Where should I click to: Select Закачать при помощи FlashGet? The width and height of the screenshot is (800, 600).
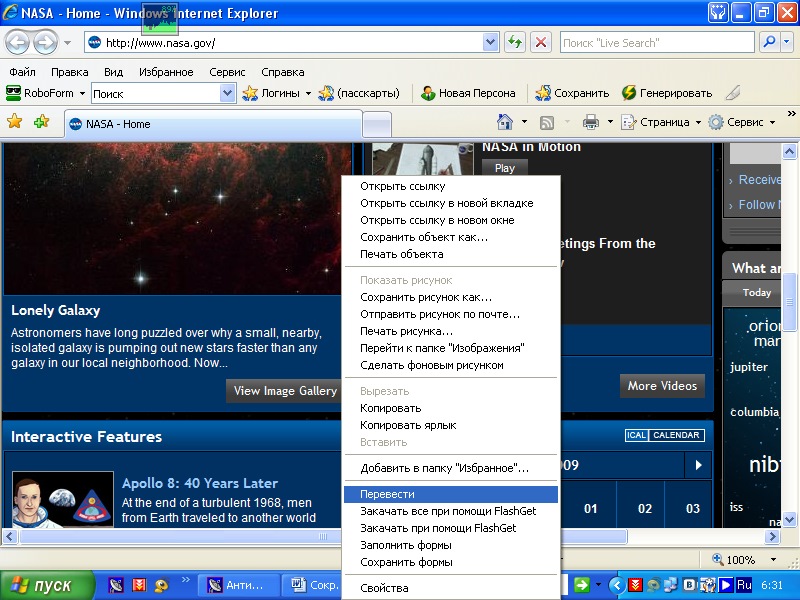pyautogui.click(x=451, y=528)
